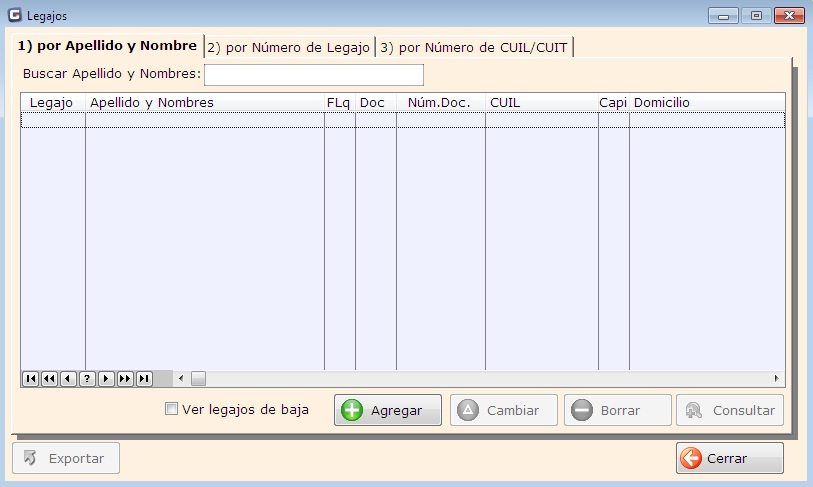Image resolution: width=813 pixels, height=487 pixels.
Task: Maximize the Legajos window
Action: click(x=756, y=16)
